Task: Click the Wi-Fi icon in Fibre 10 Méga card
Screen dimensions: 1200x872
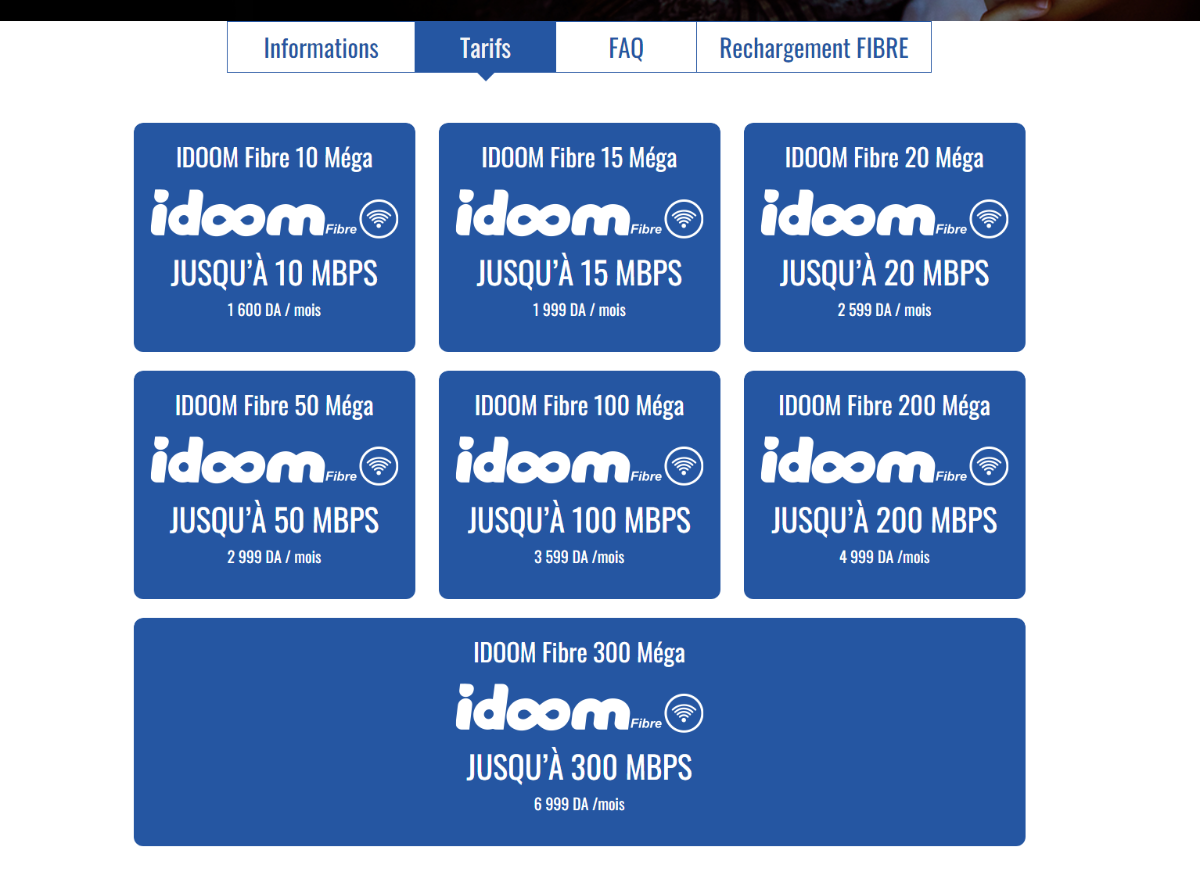Action: coord(379,218)
